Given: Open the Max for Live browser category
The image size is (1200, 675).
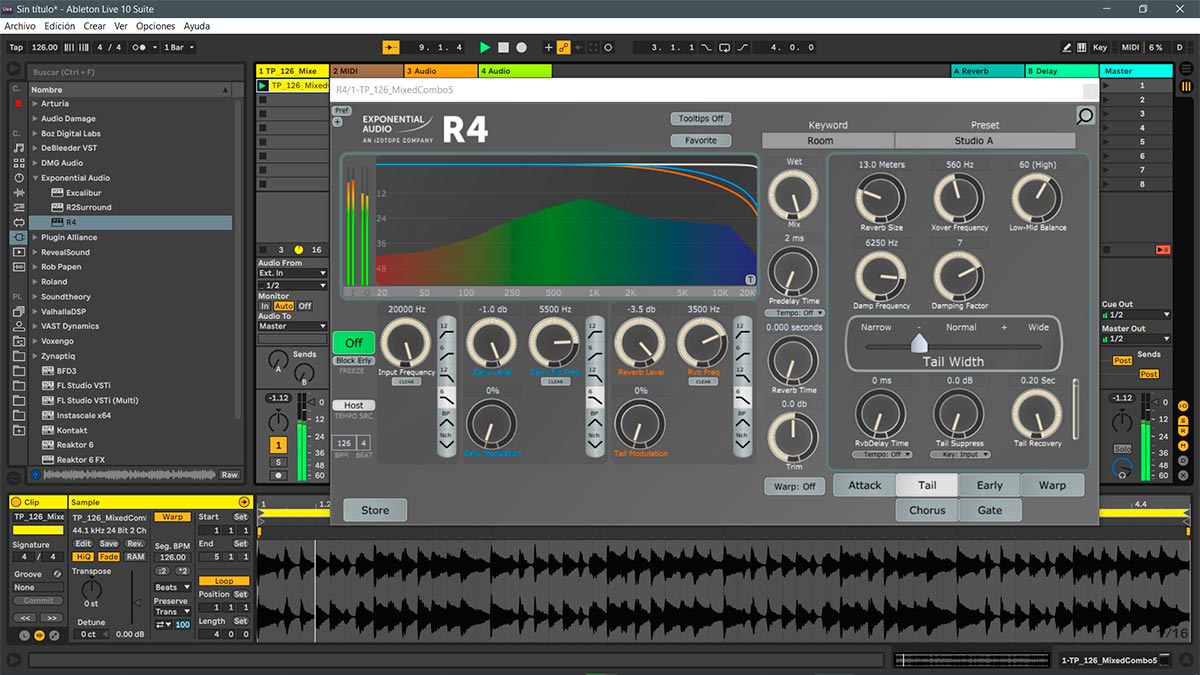Looking at the screenshot, I should (17, 222).
